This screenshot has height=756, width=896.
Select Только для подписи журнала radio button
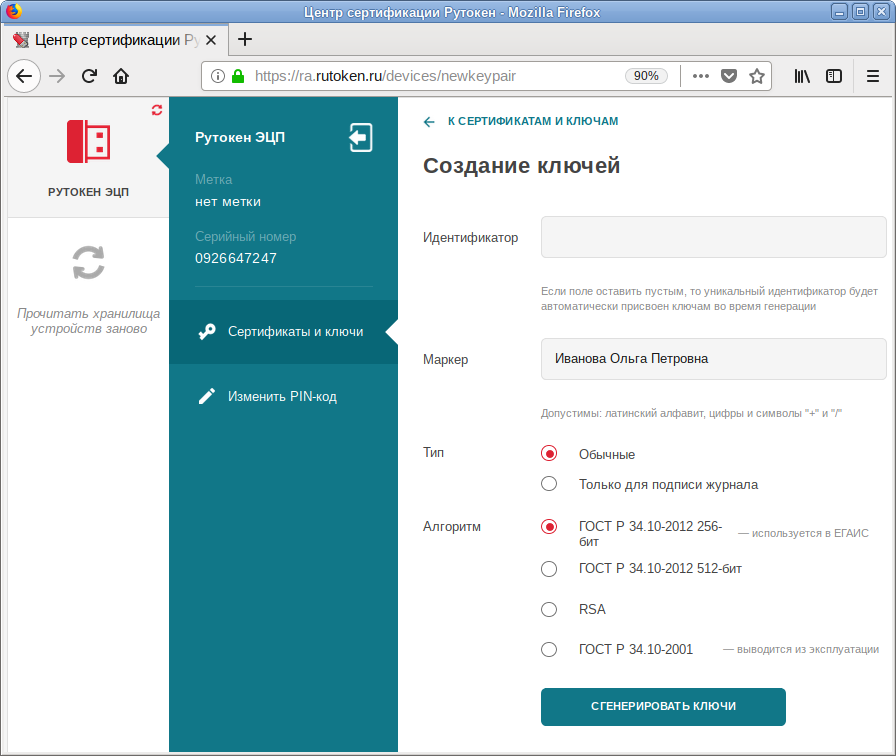pyautogui.click(x=549, y=484)
